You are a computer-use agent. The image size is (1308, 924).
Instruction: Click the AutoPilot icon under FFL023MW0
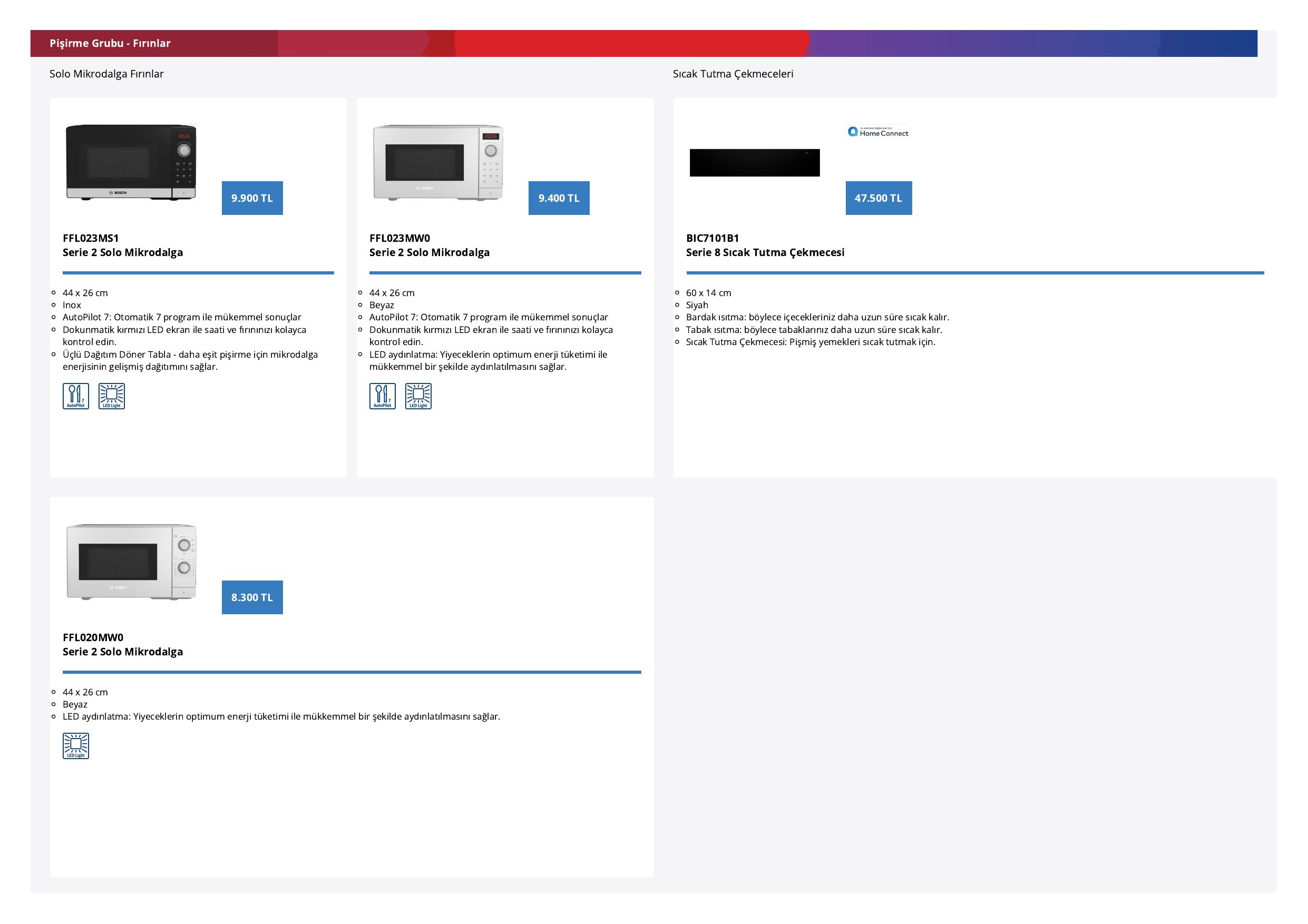[x=382, y=396]
